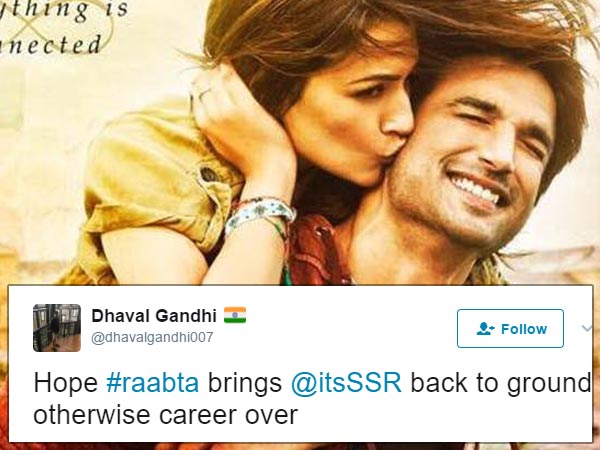
Task: Click the word "brings" in the tweet
Action: click(245, 384)
